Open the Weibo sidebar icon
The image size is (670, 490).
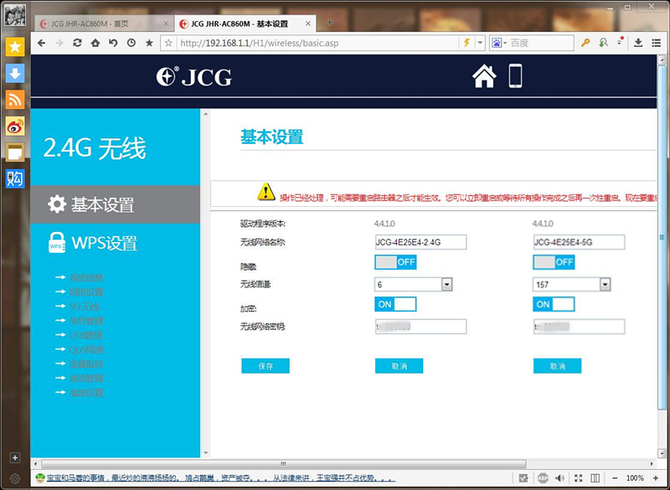tap(15, 126)
